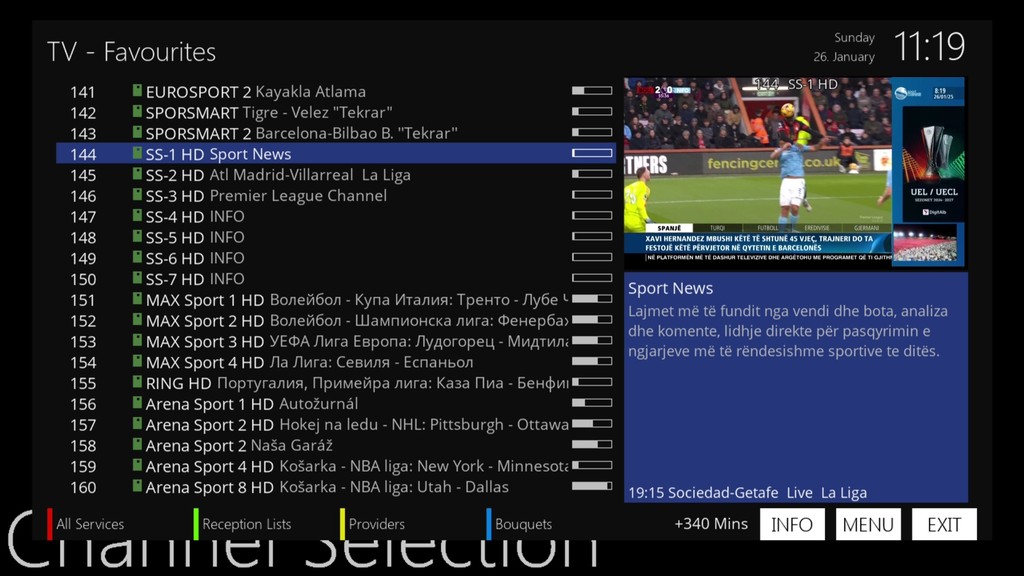
Task: Click the green icon beside MAX Sport 4 HD
Action: (137, 361)
